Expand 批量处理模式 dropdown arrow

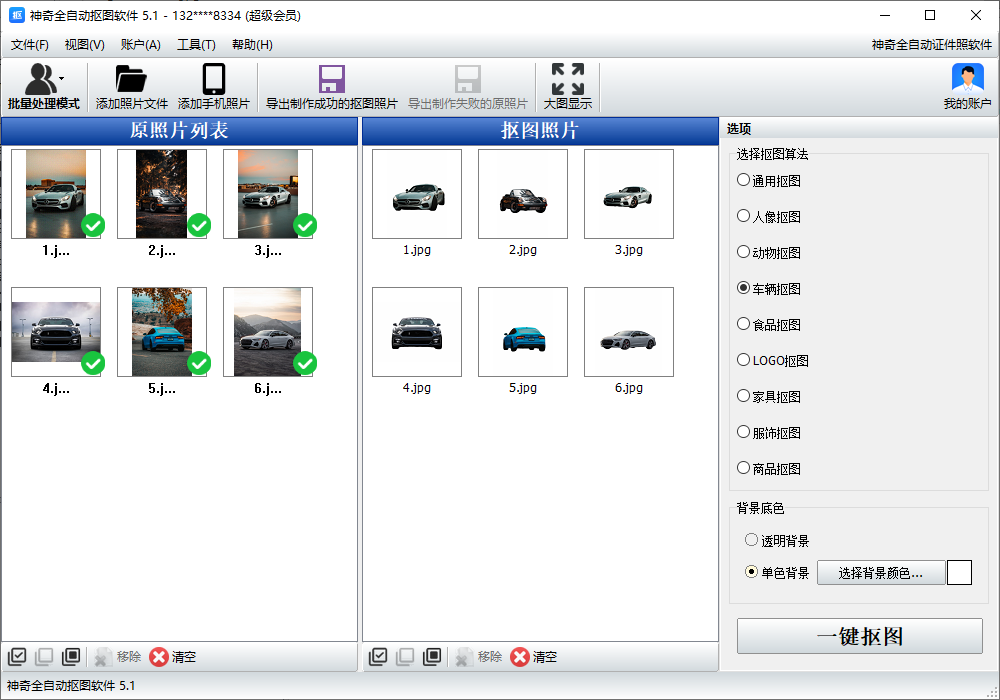click(62, 78)
